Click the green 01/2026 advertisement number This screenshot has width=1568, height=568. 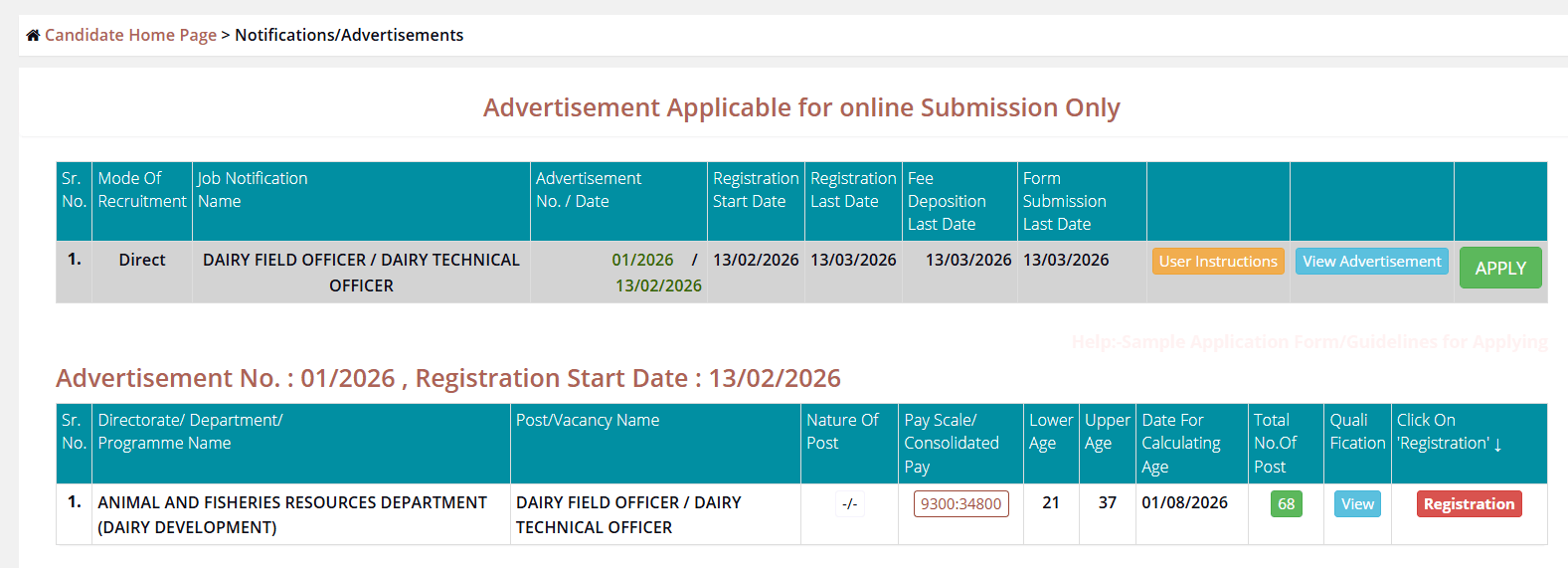pos(642,260)
